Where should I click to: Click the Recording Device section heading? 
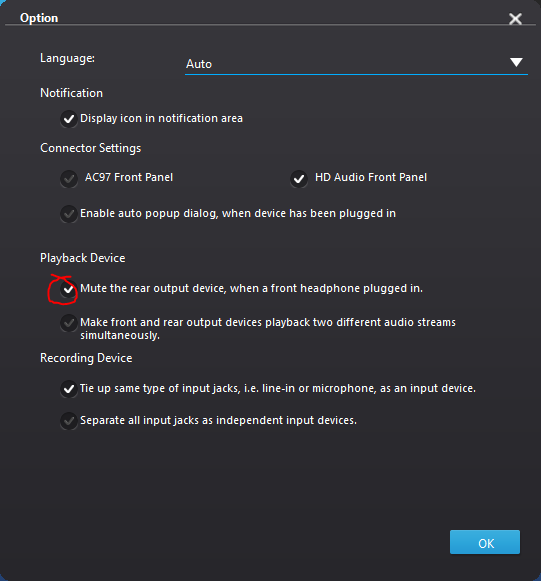tap(86, 358)
